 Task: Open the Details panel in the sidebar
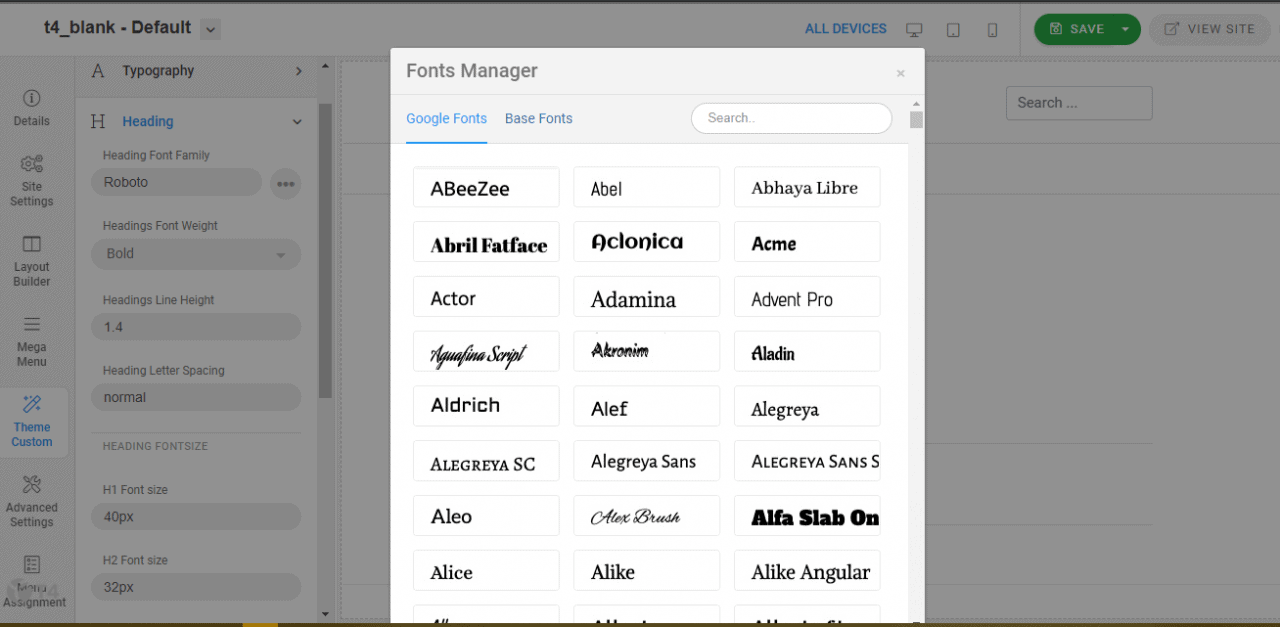tap(33, 109)
